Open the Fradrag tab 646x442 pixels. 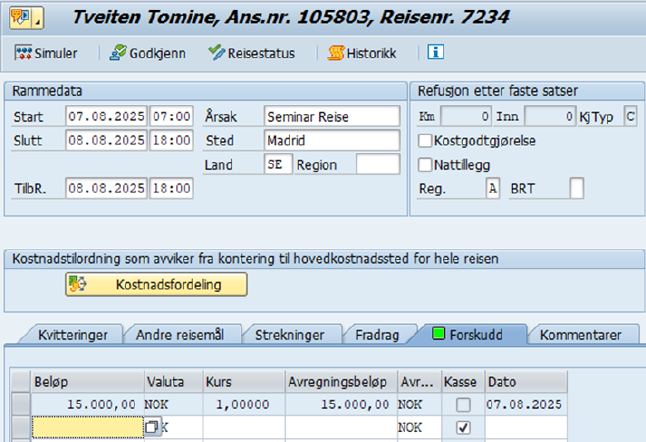[377, 334]
